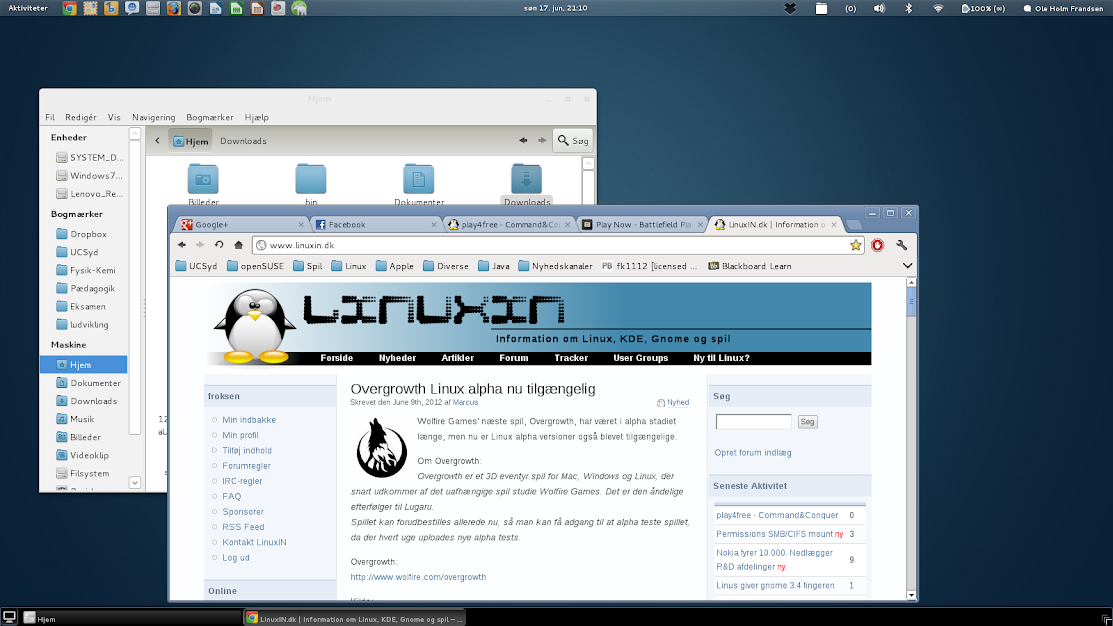
Task: Open Bogmærker menu in file manager
Action: (x=209, y=117)
